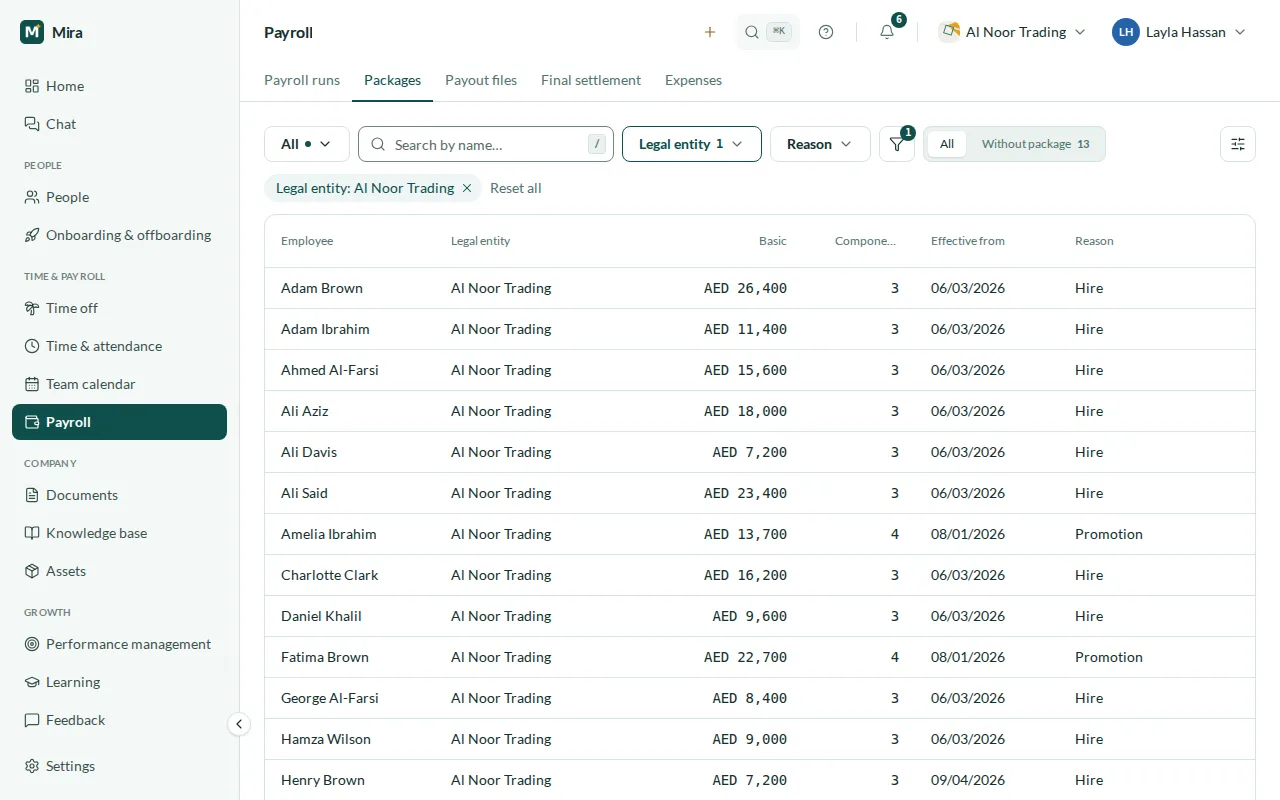Open Settings in sidebar
Viewport: 1280px width, 800px height.
click(x=119, y=766)
